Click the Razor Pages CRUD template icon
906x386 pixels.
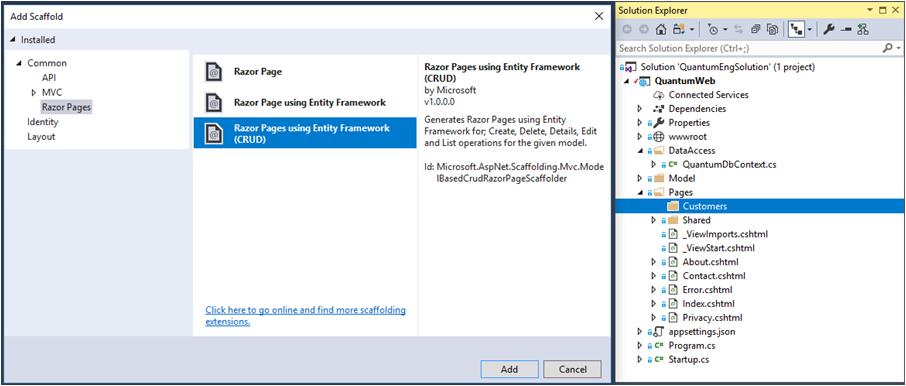coord(214,133)
